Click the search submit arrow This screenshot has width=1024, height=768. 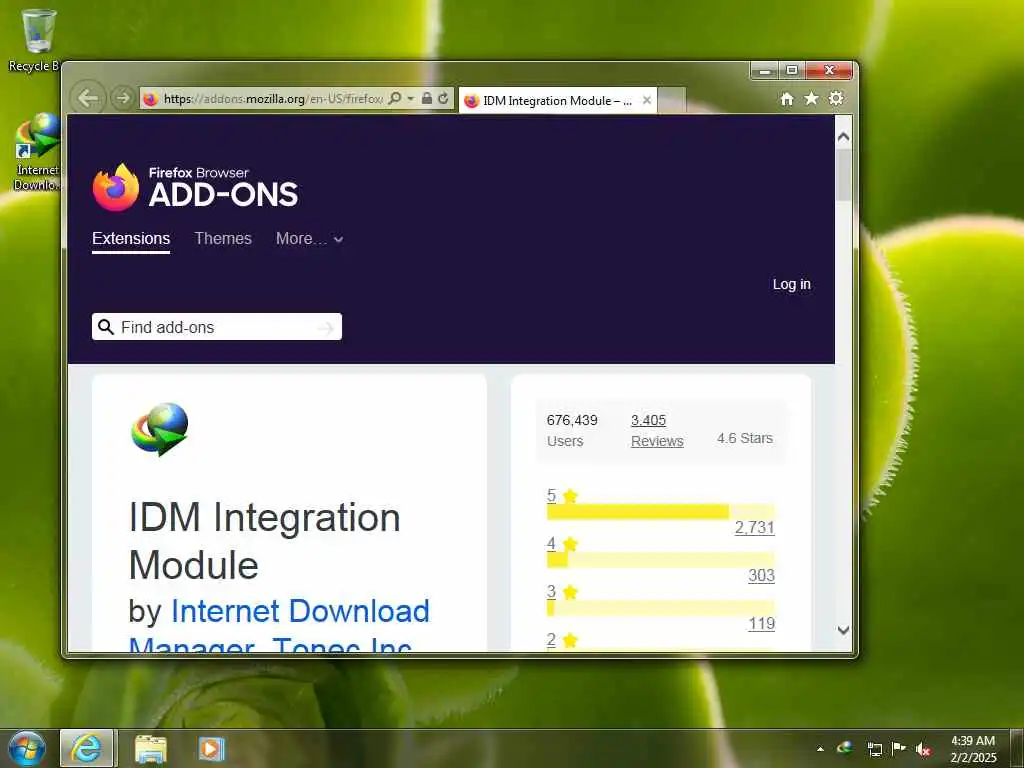point(325,328)
